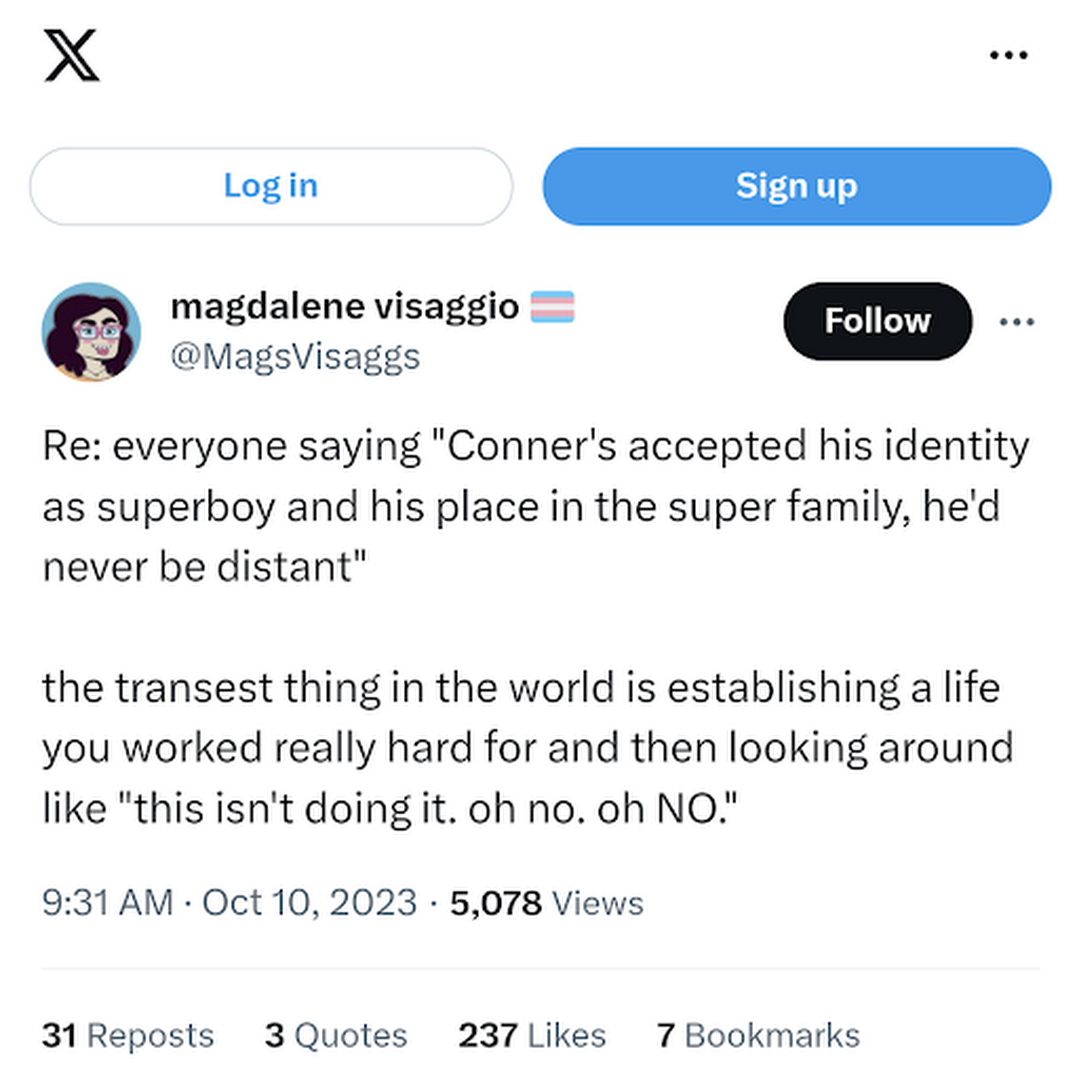
Task: Follow magdalene visaggio
Action: [877, 321]
